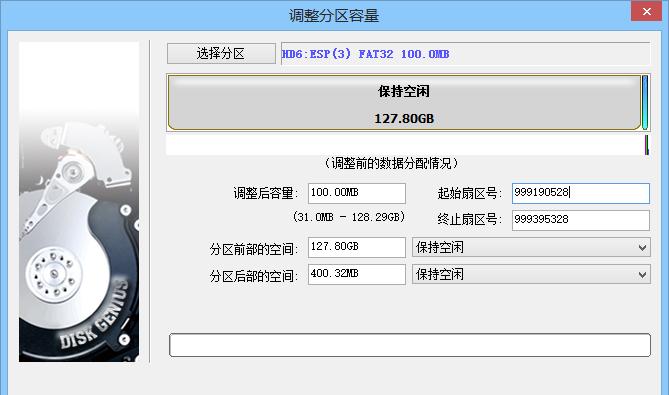Focus the 调整后容量 input field
Viewport: 669px width, 395px height.
coord(357,193)
